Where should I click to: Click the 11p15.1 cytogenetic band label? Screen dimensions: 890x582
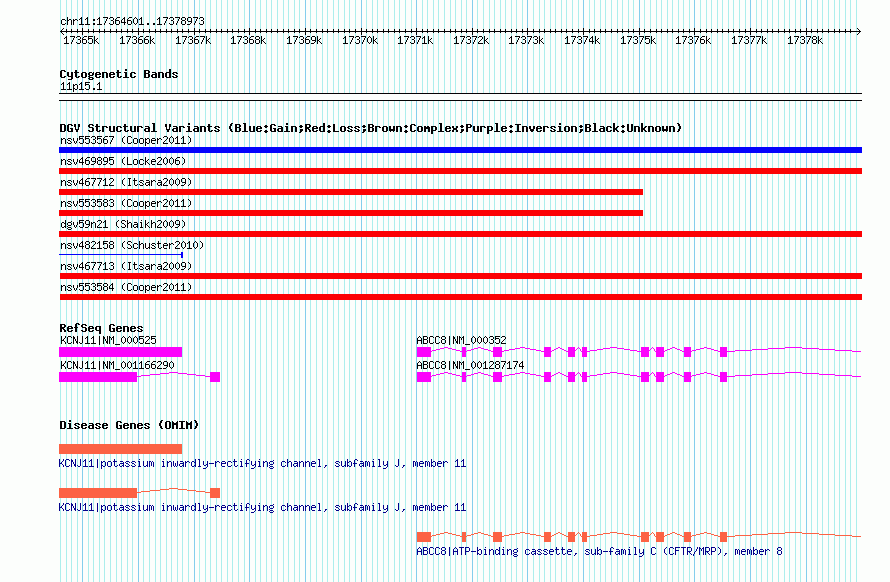81,86
